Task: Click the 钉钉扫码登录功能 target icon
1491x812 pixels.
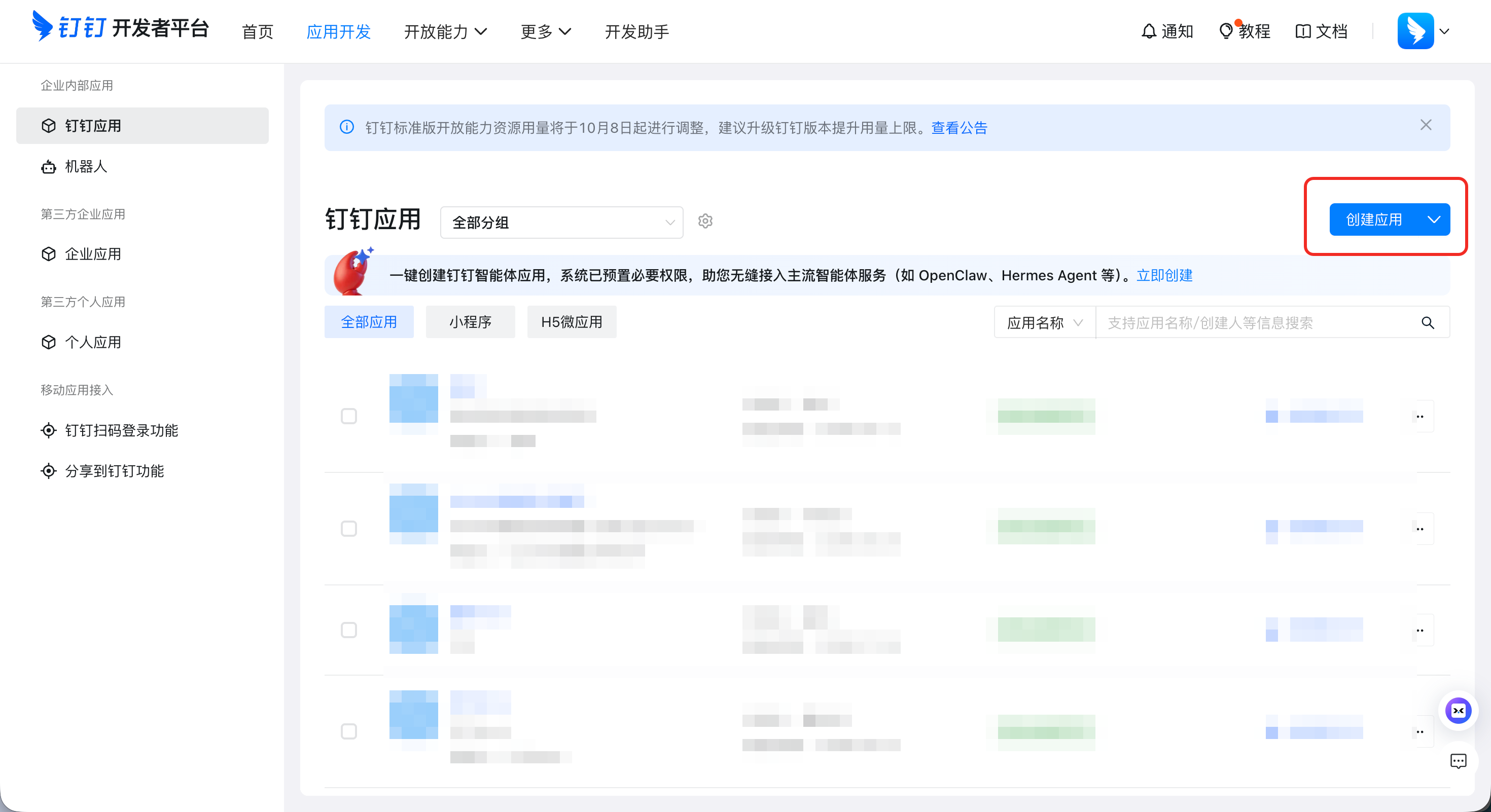Action: [x=49, y=430]
